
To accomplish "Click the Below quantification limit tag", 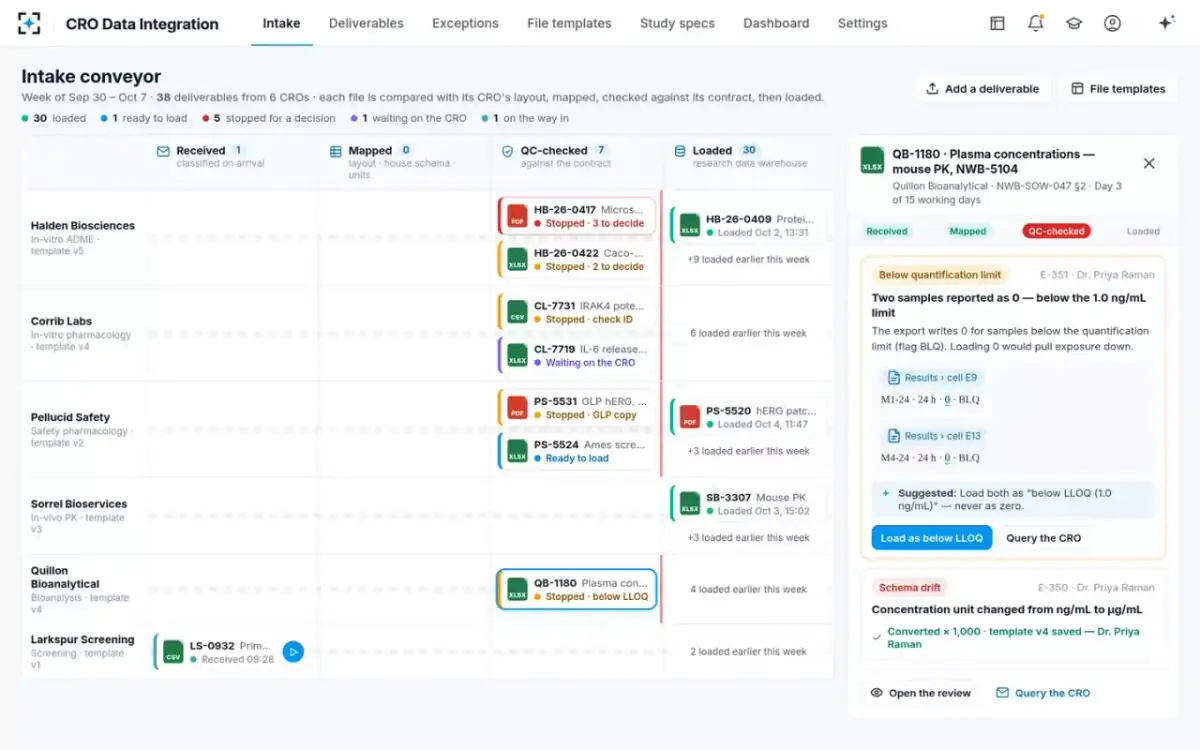I will pos(940,275).
